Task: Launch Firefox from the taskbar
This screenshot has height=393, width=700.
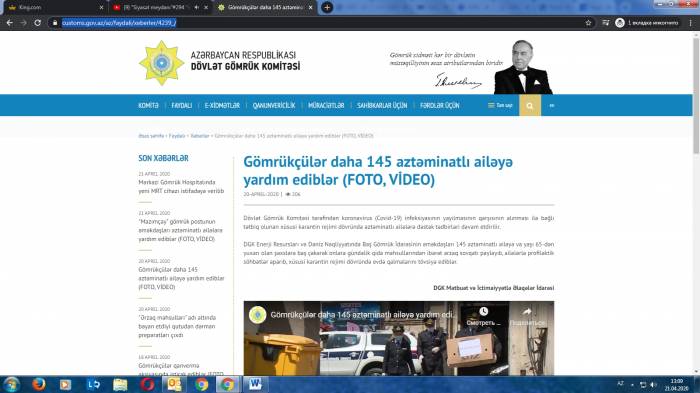Action: [38, 385]
